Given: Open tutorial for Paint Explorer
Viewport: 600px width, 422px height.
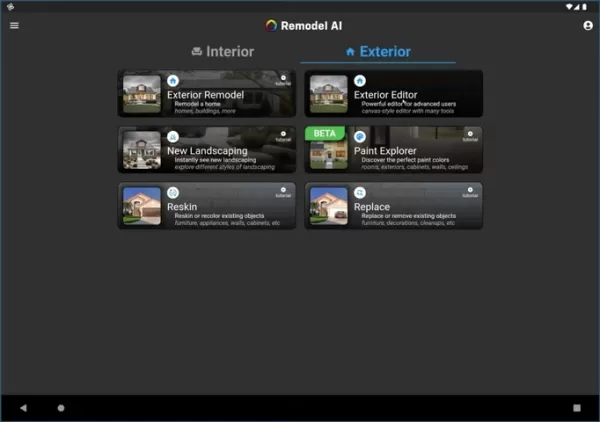Looking at the screenshot, I should [470, 136].
